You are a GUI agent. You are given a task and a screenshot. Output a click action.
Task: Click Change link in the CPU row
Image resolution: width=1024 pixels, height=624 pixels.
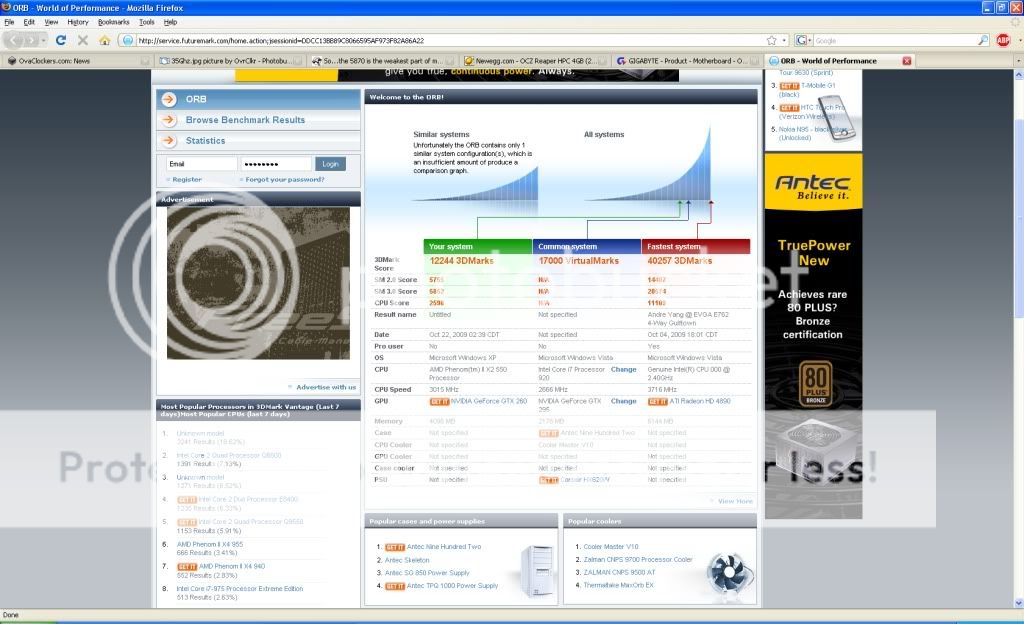(624, 369)
